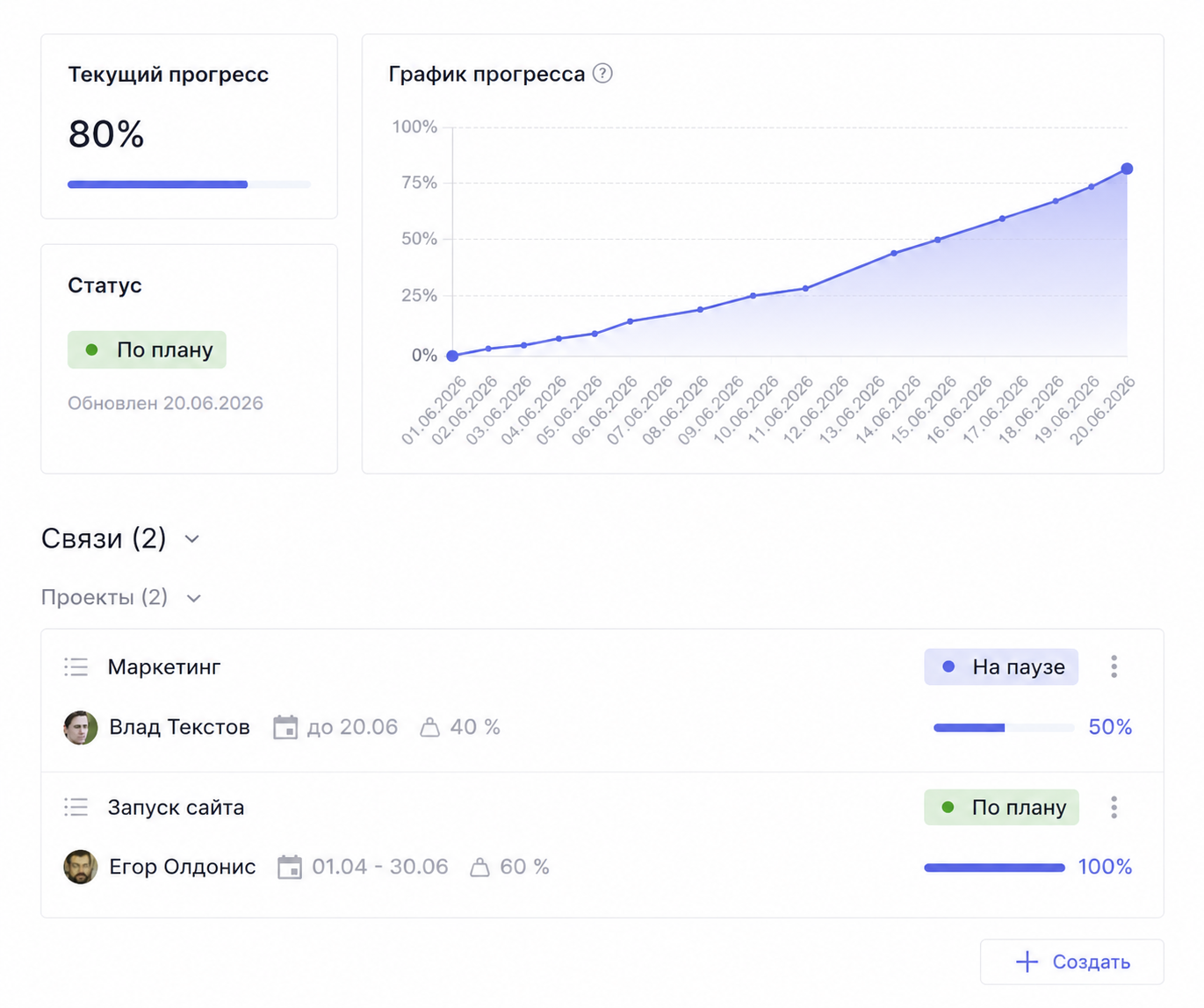Select the 20.06.2026 endpoint on the chart
Screen dimensions: 1204x1008
(x=1127, y=169)
